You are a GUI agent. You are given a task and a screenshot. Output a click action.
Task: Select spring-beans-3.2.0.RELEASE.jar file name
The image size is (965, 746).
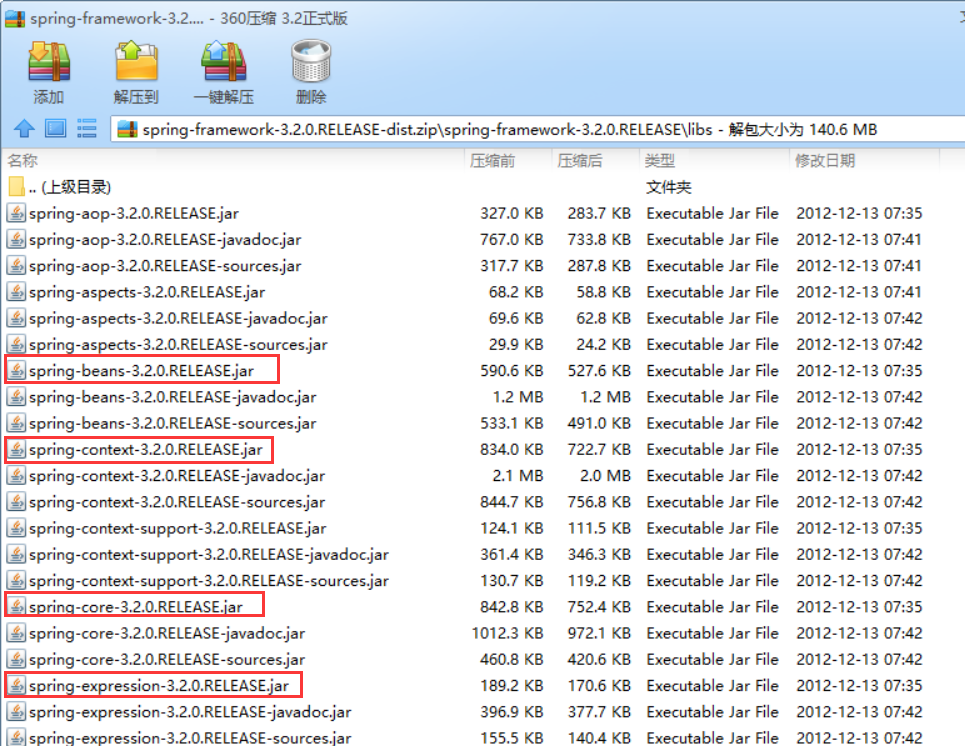(141, 371)
